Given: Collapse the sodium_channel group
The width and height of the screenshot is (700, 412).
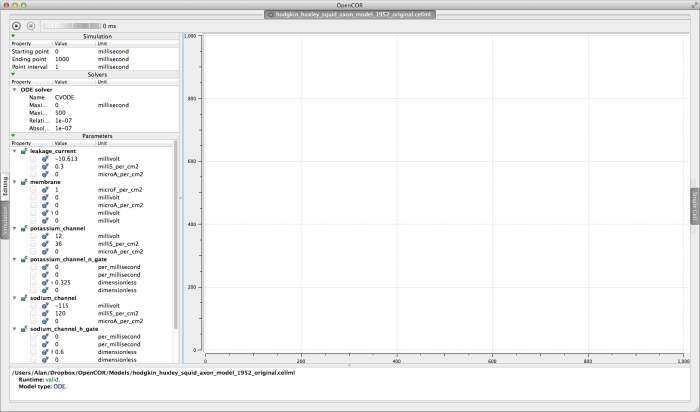Looking at the screenshot, I should coord(14,297).
